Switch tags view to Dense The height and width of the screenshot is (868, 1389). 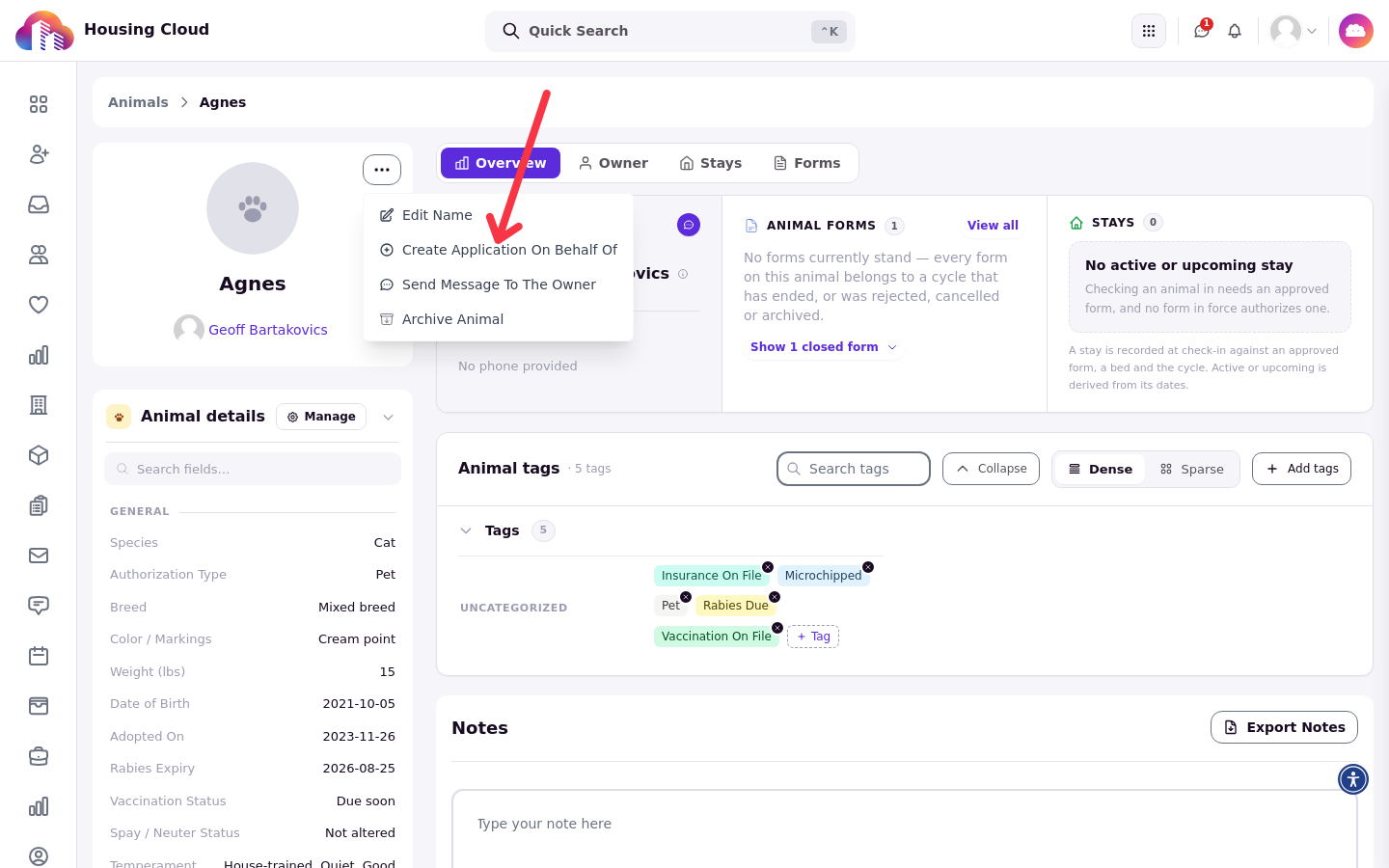pos(1100,469)
